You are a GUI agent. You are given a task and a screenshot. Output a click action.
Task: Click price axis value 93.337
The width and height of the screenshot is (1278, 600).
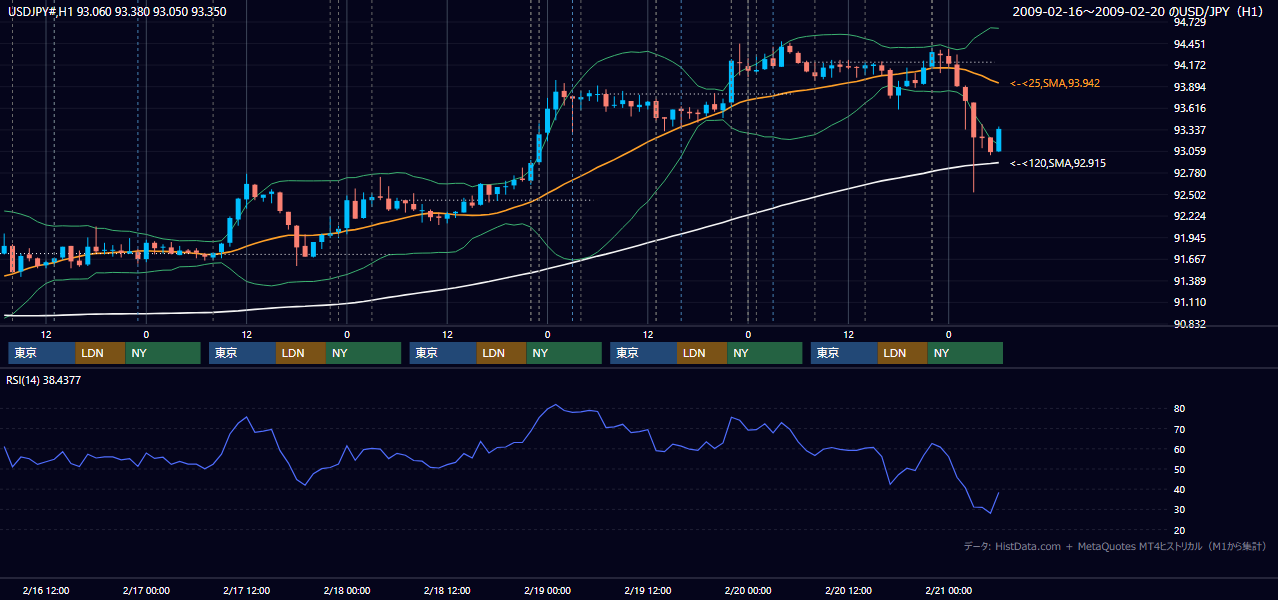coord(1189,130)
